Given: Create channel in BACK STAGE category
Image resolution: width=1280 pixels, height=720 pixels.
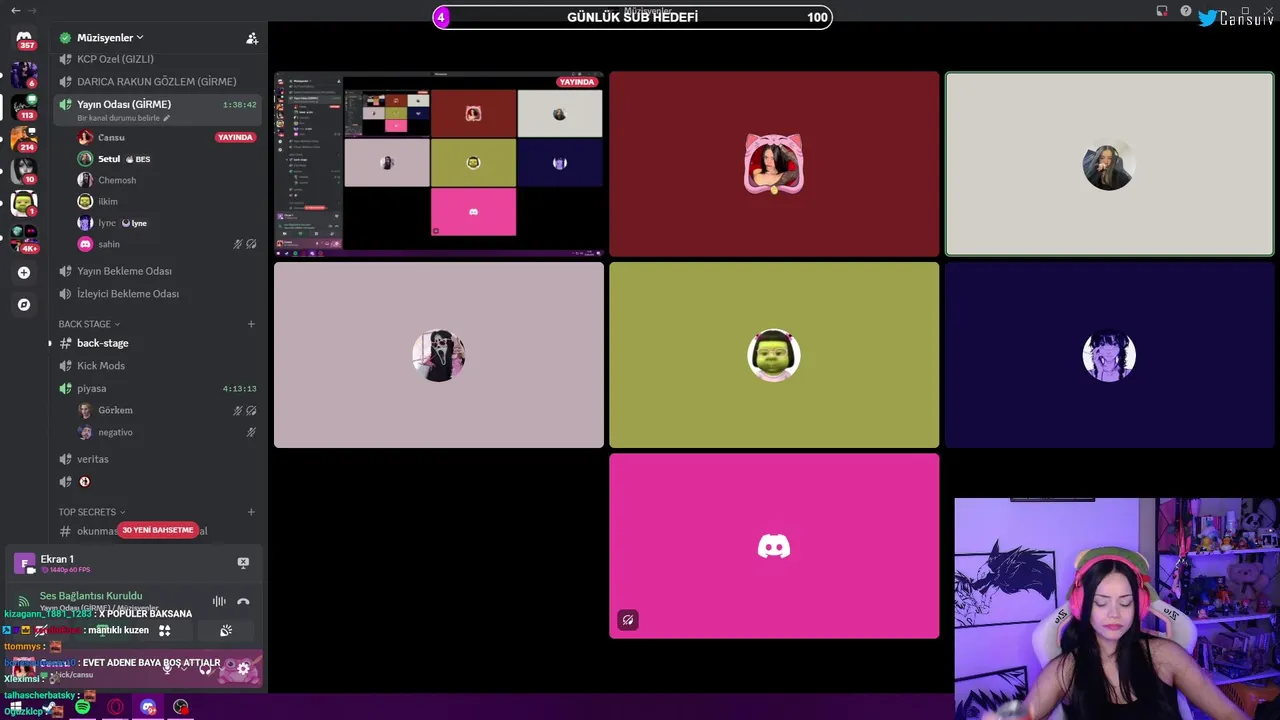Looking at the screenshot, I should pos(251,324).
